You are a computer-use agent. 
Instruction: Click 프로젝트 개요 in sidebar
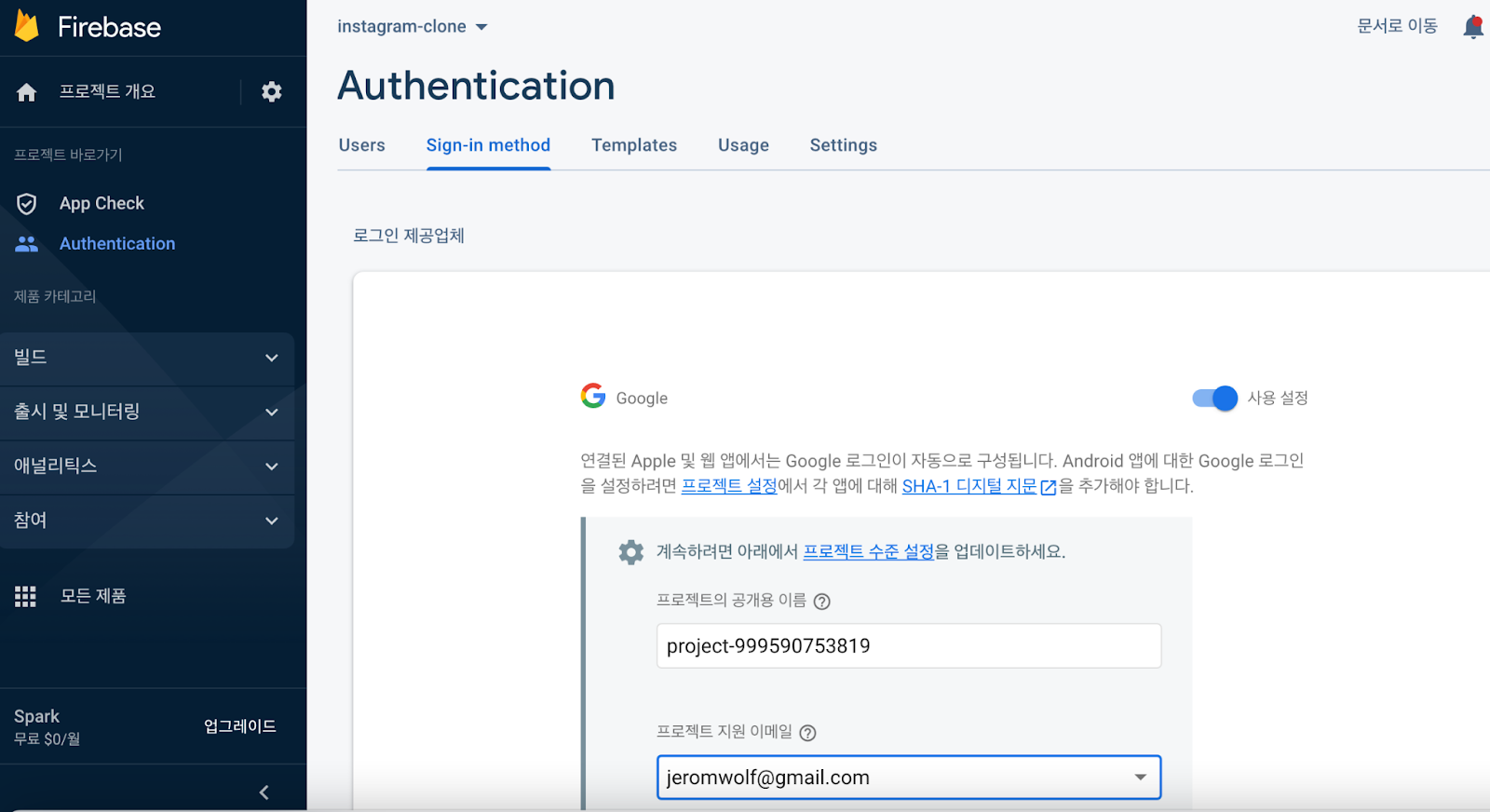pos(107,91)
